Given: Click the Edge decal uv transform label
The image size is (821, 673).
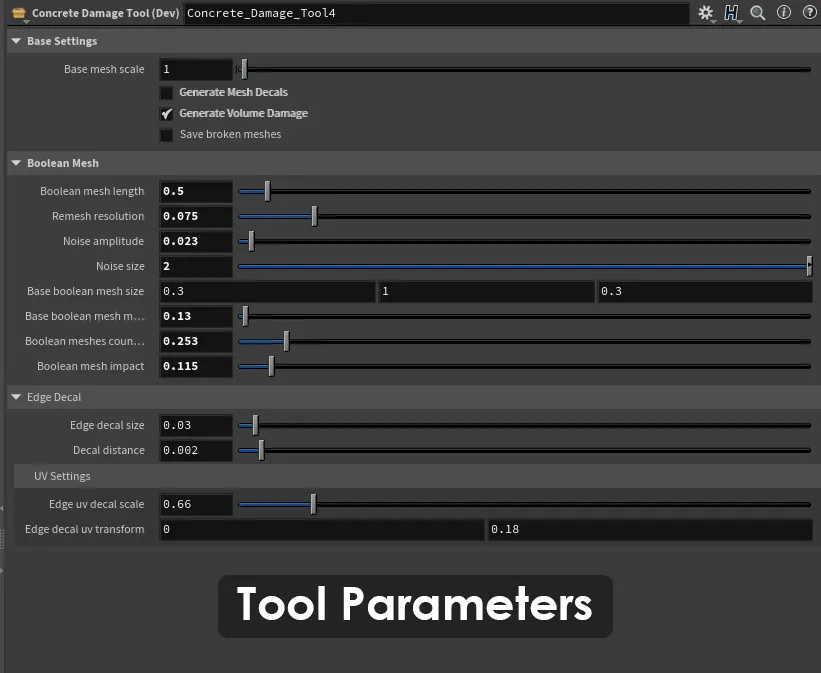Looking at the screenshot, I should point(85,529).
